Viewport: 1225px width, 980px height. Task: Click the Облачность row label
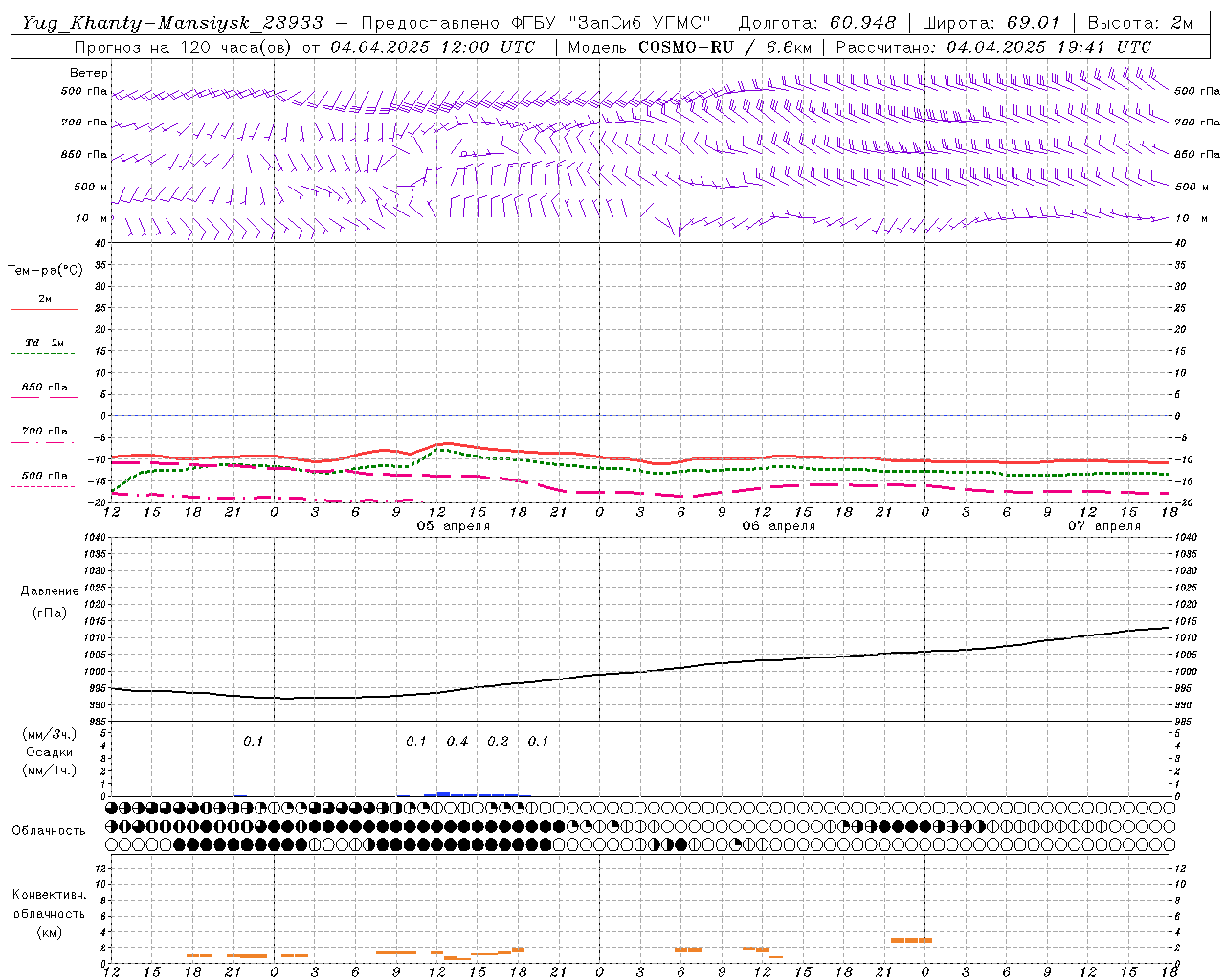(x=49, y=831)
